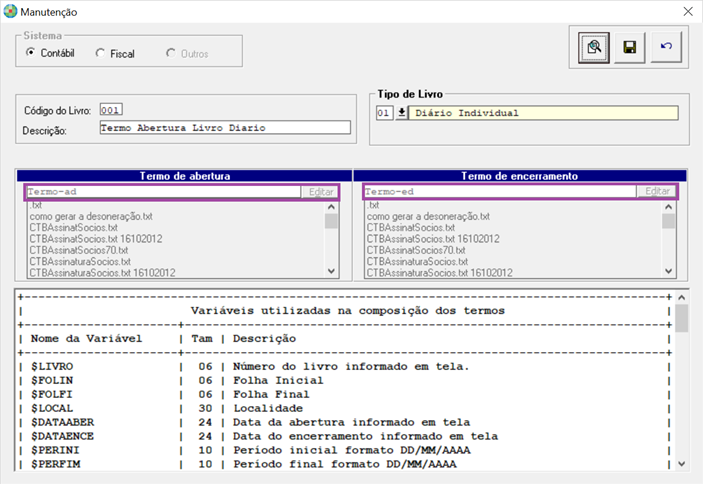Click the floppy disk save icon
Viewport: 703px width, 484px height.
coord(629,47)
